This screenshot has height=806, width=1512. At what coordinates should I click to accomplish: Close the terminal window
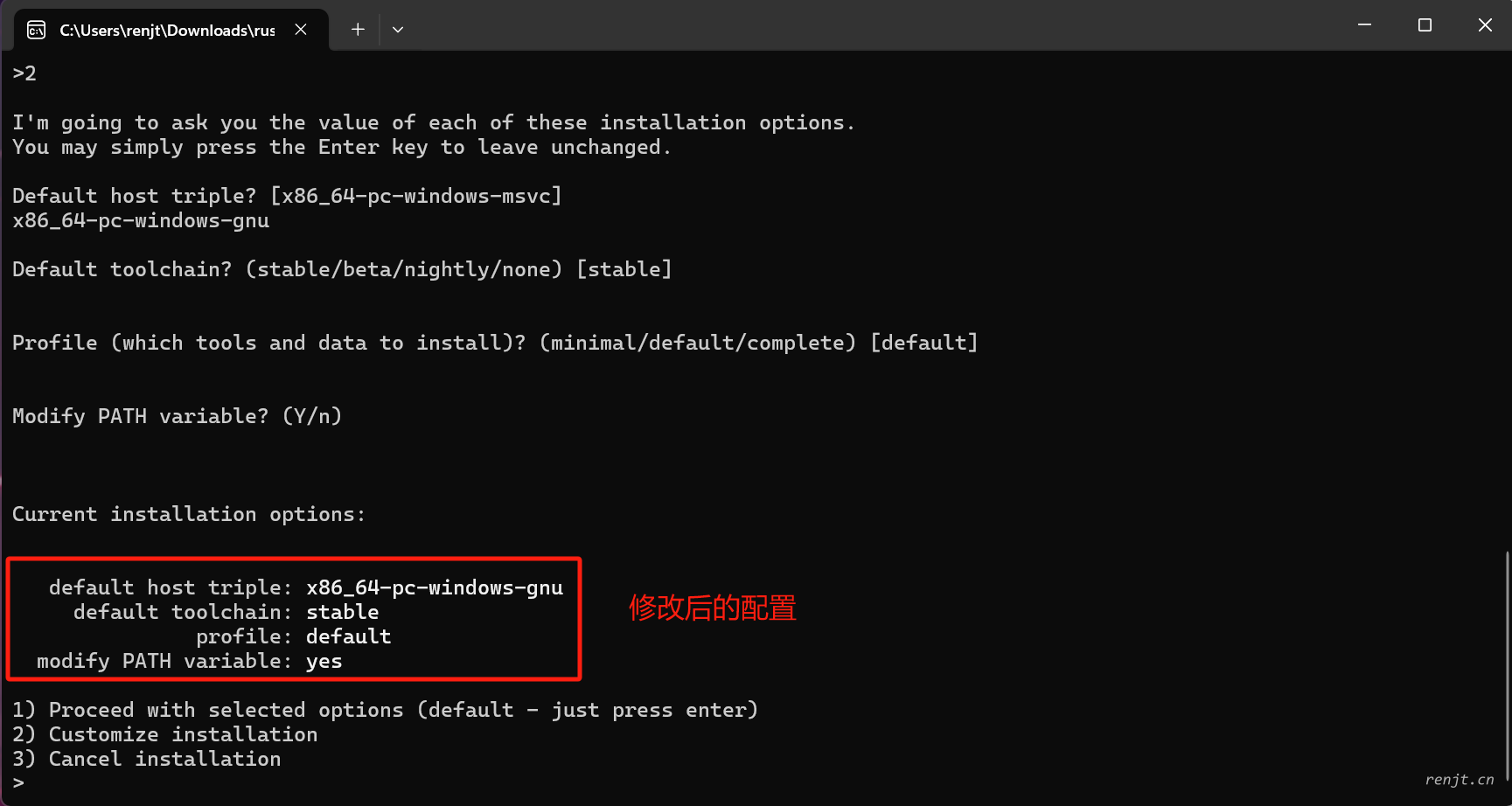coord(1485,25)
